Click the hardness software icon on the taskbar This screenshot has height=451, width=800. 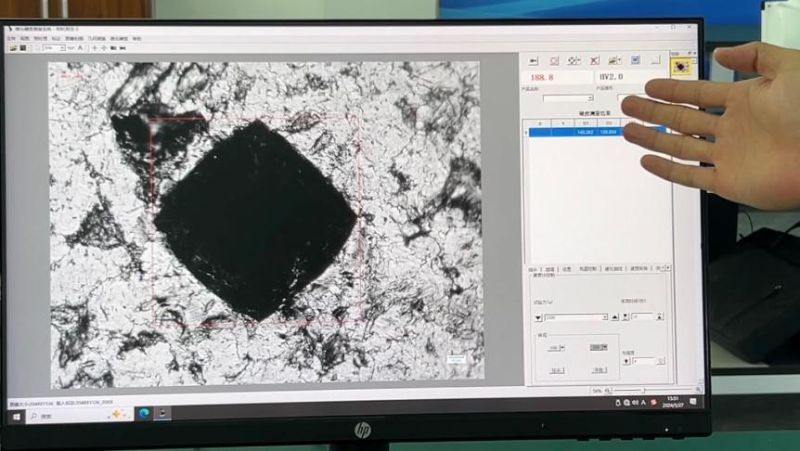point(163,413)
